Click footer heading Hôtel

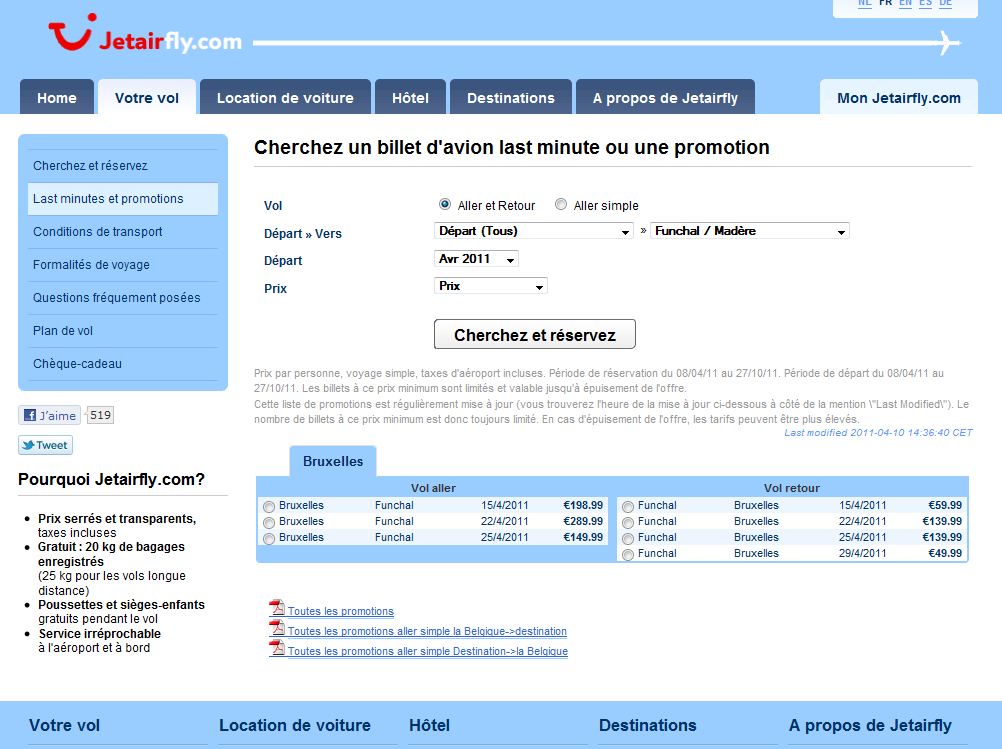pyautogui.click(x=429, y=725)
